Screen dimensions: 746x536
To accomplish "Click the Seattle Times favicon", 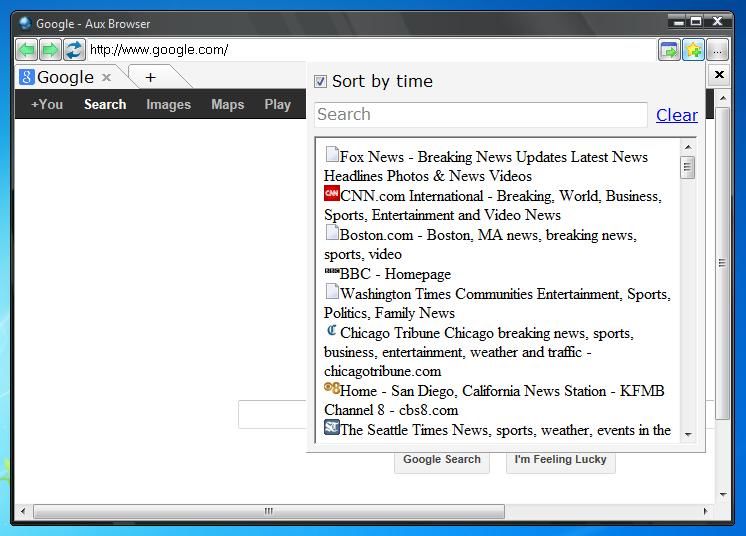I will (332, 427).
